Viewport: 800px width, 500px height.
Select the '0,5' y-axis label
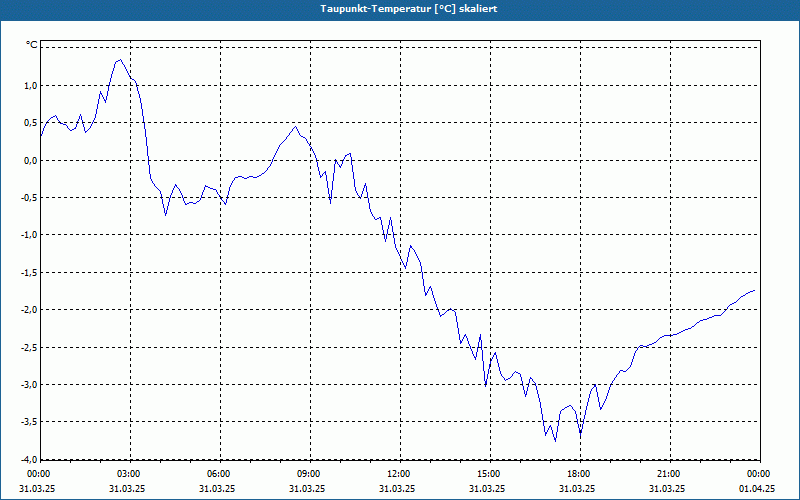click(31, 122)
